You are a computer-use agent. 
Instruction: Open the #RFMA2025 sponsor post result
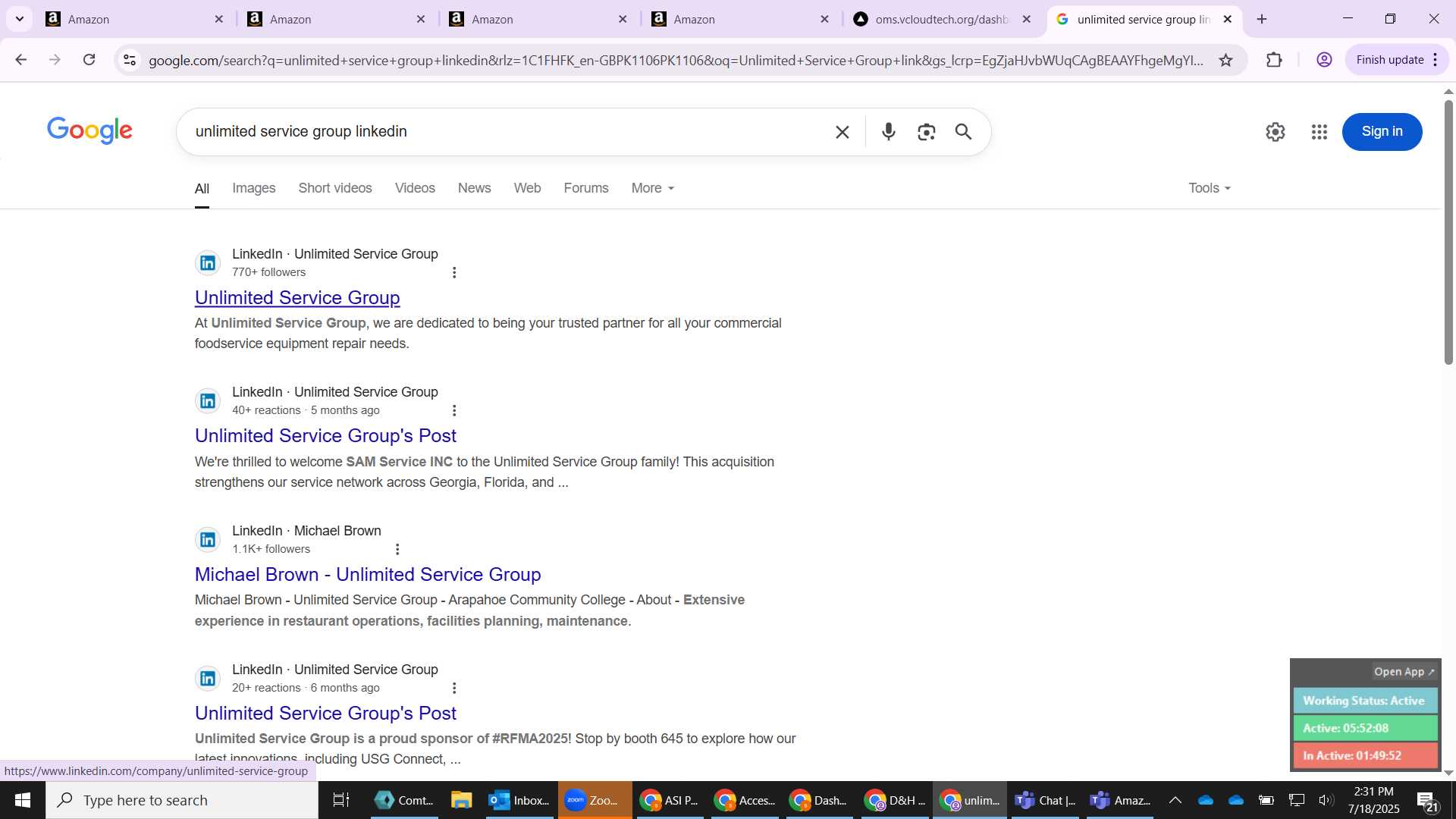coord(325,713)
